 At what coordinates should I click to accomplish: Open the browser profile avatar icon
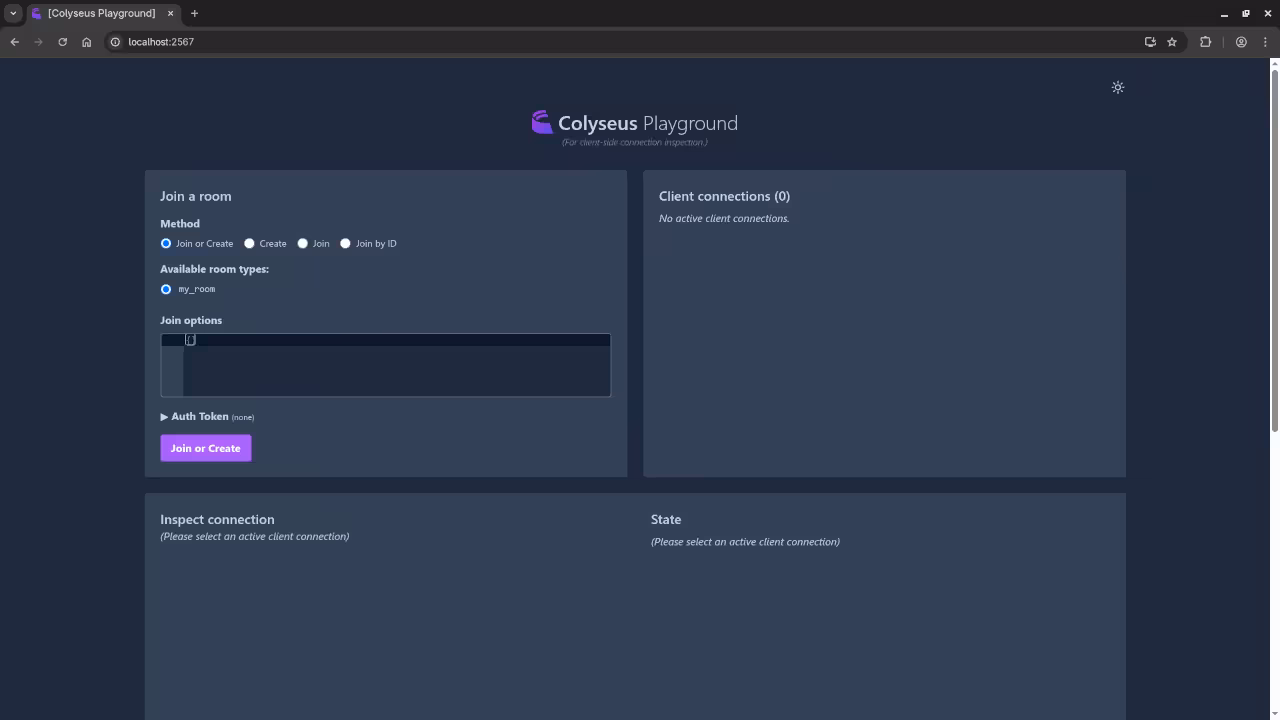click(1241, 41)
